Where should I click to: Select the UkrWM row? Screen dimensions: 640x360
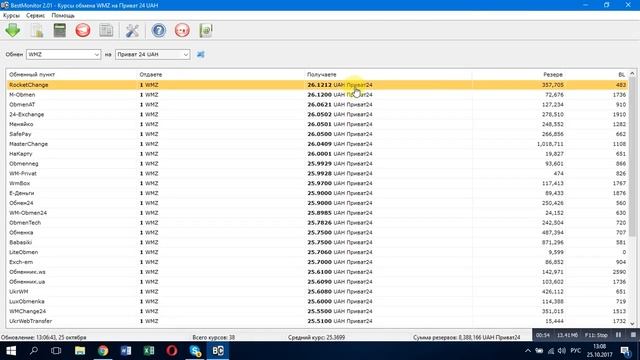(x=318, y=291)
